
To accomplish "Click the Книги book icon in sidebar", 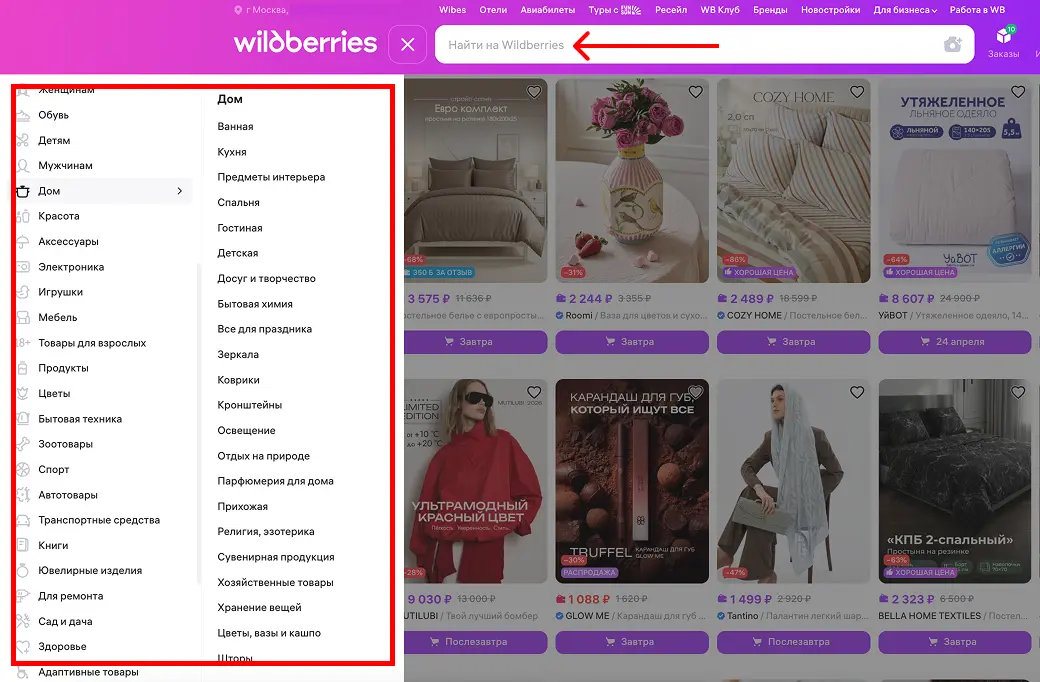I will (x=23, y=545).
